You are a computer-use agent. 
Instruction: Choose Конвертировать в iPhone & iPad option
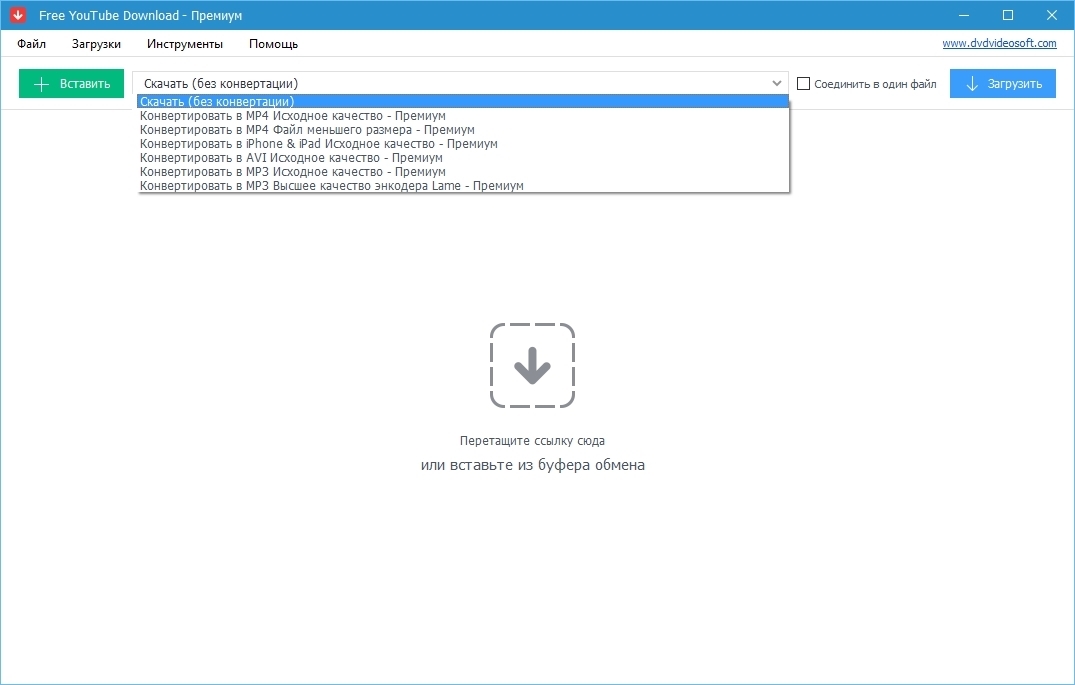tap(463, 143)
